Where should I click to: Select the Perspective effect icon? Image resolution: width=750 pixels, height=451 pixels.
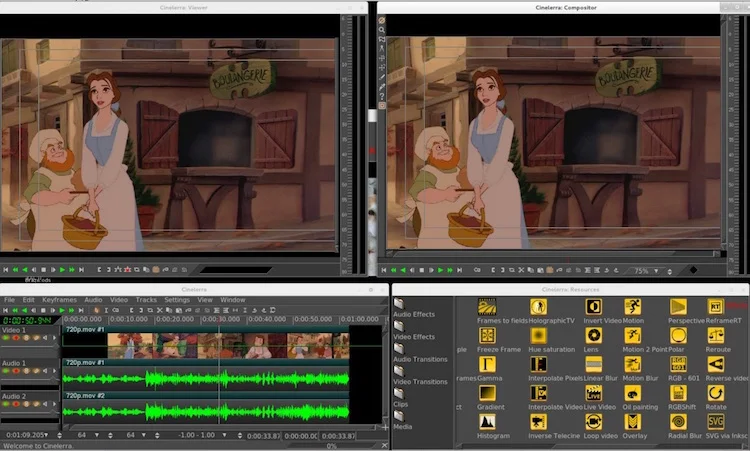click(678, 307)
